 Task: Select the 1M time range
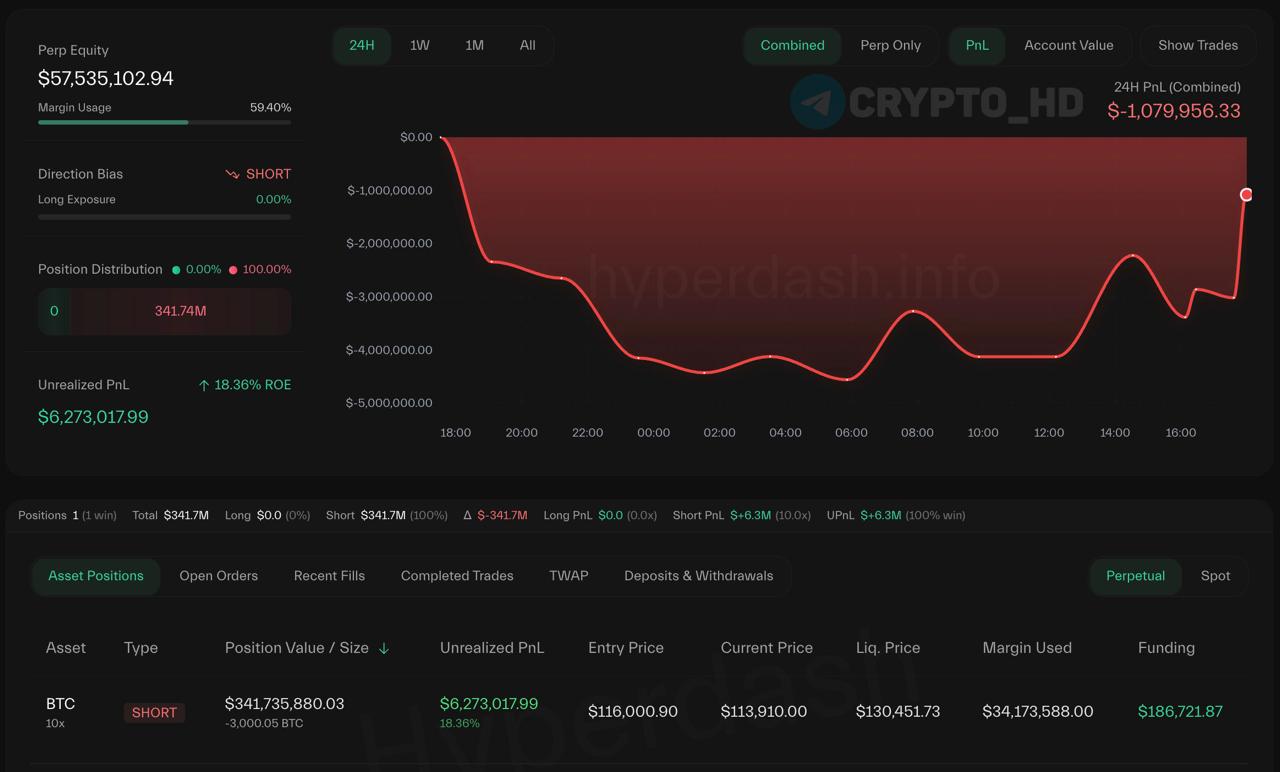pyautogui.click(x=474, y=45)
